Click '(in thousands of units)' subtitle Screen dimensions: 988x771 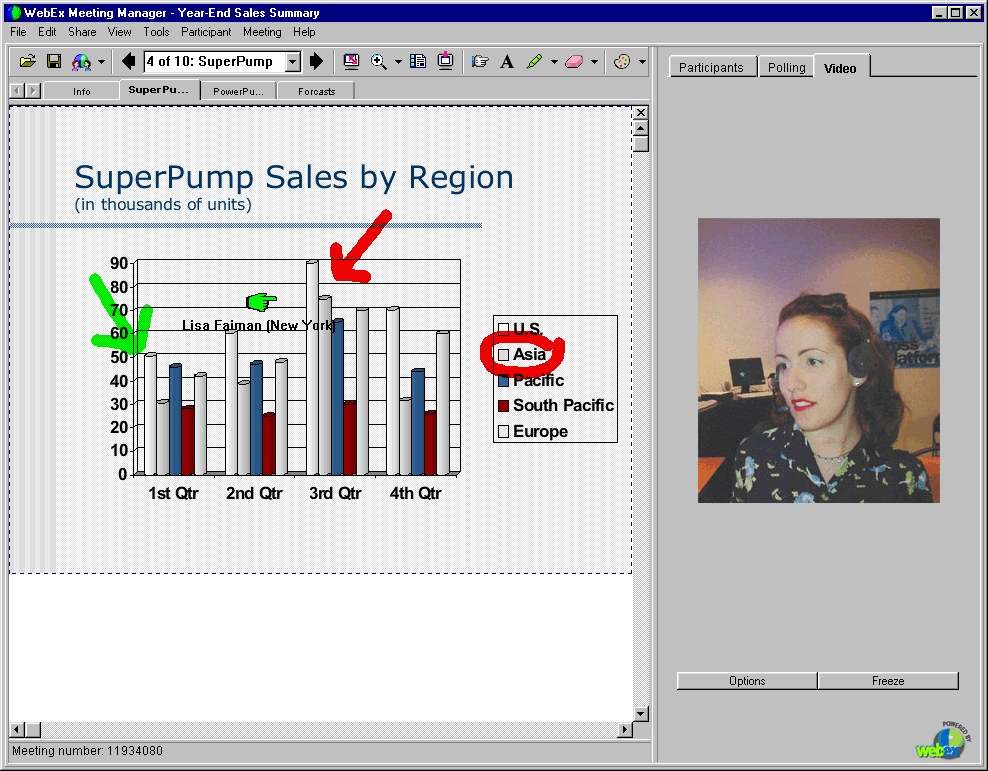pos(163,205)
